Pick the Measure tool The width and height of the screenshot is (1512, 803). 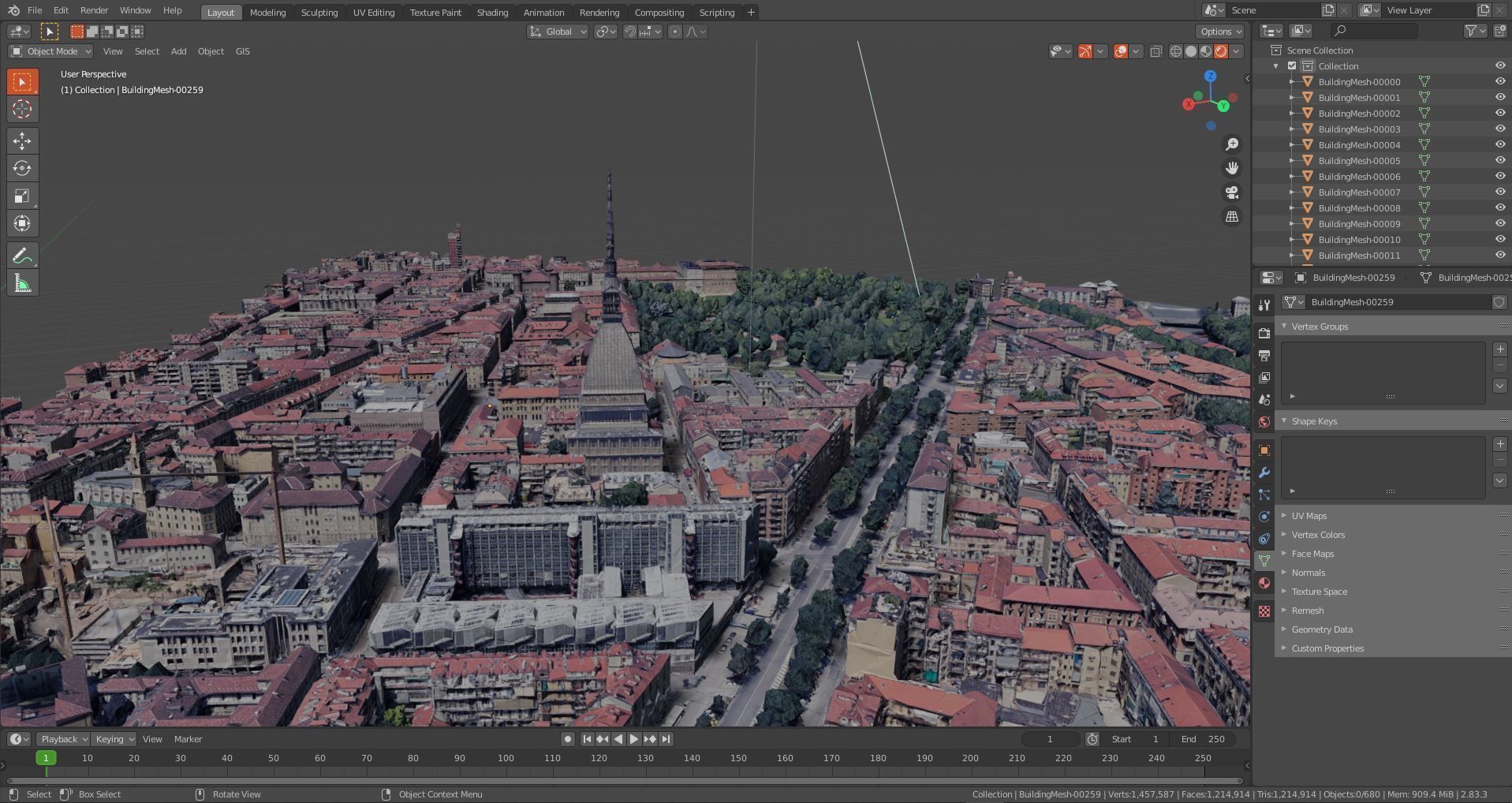(22, 284)
